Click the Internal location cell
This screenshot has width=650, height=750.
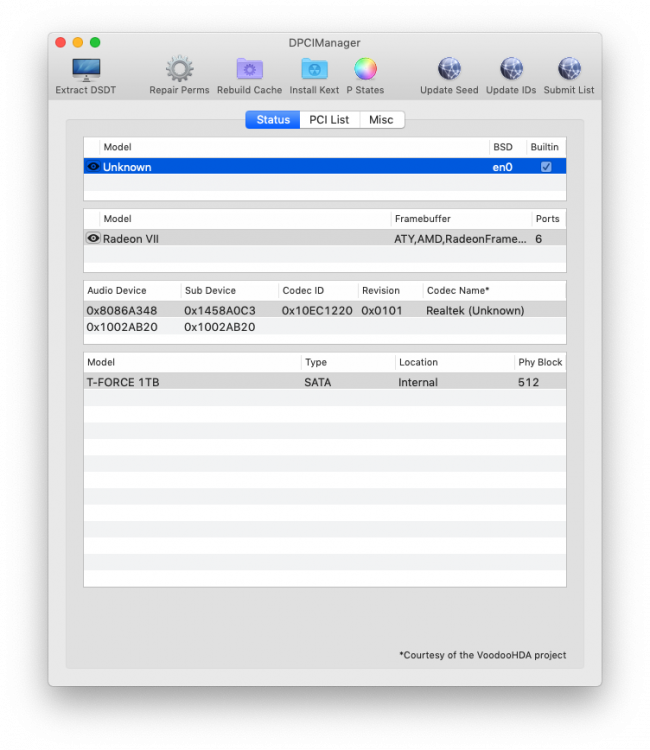coord(418,382)
